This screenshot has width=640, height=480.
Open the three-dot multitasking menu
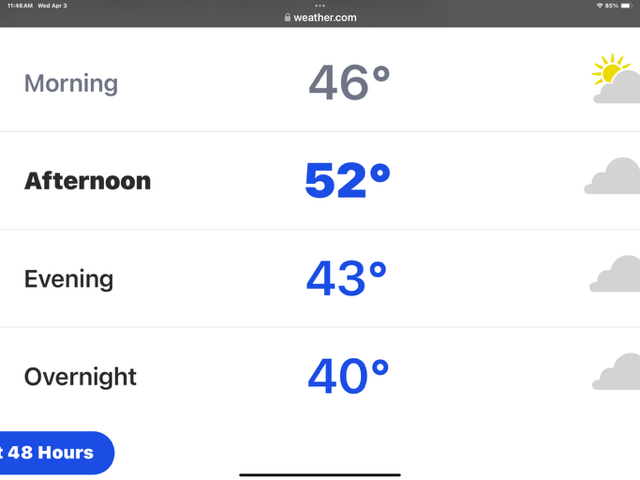coord(320,6)
